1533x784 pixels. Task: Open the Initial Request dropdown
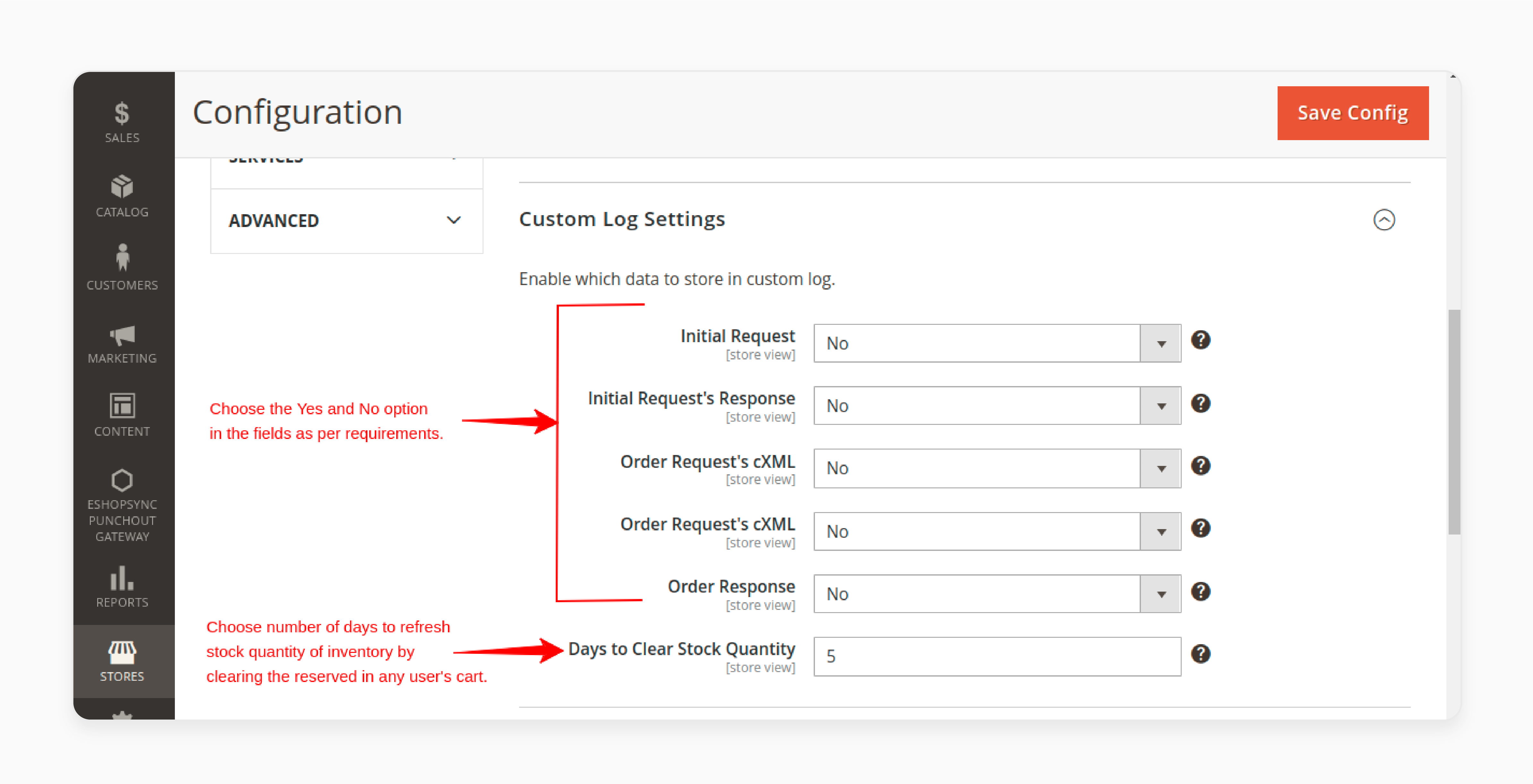[x=997, y=343]
